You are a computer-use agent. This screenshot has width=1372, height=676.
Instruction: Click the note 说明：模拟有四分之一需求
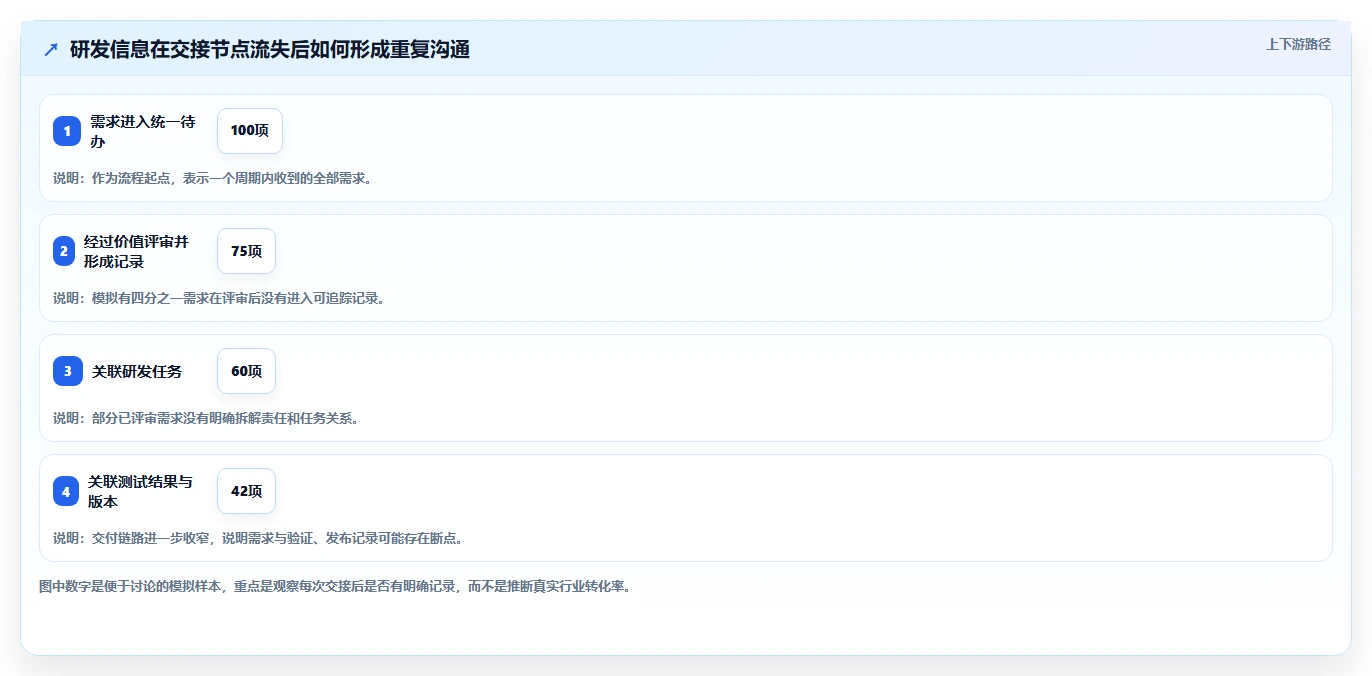click(219, 298)
